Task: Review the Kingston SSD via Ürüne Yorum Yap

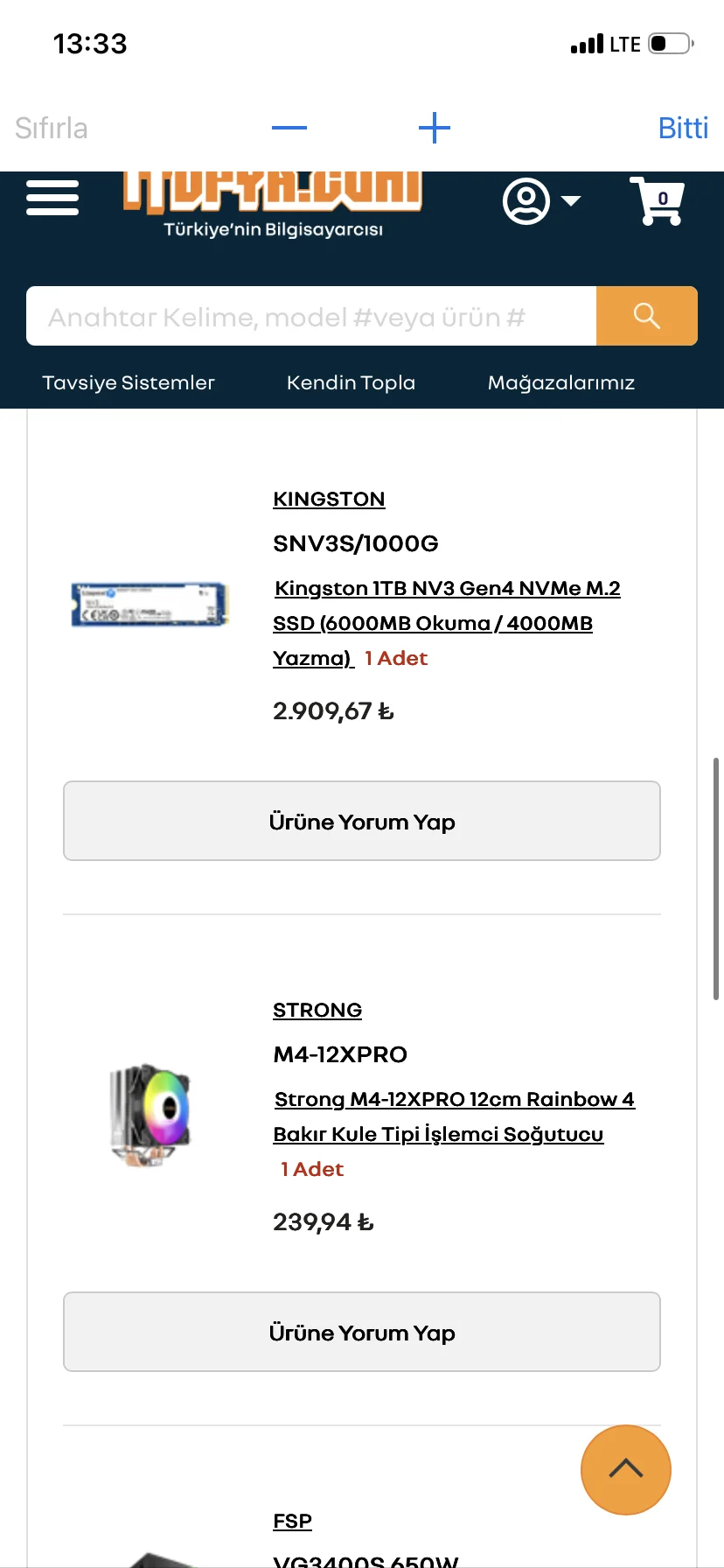Action: (x=362, y=821)
